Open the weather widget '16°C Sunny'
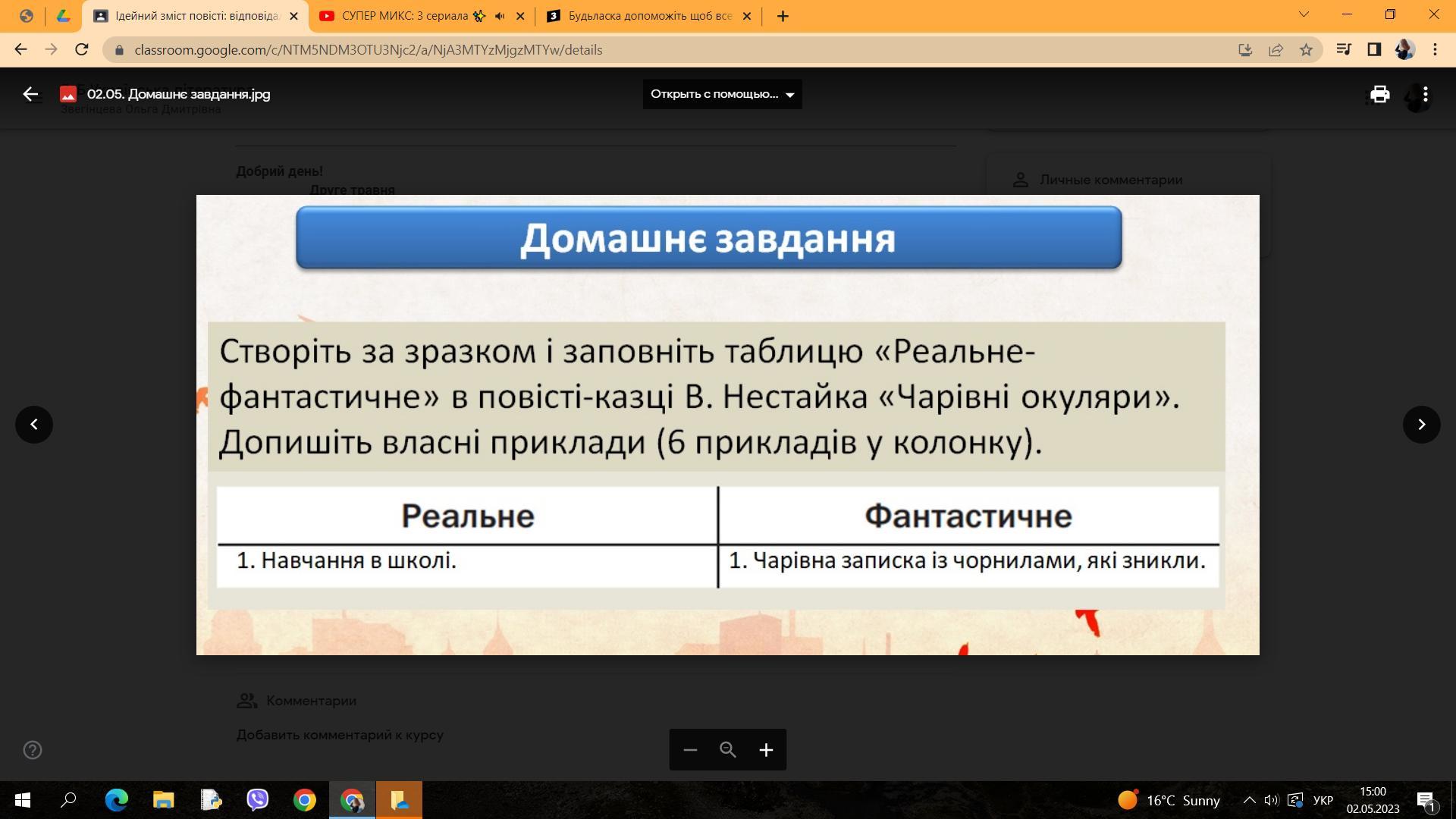 (x=1169, y=800)
